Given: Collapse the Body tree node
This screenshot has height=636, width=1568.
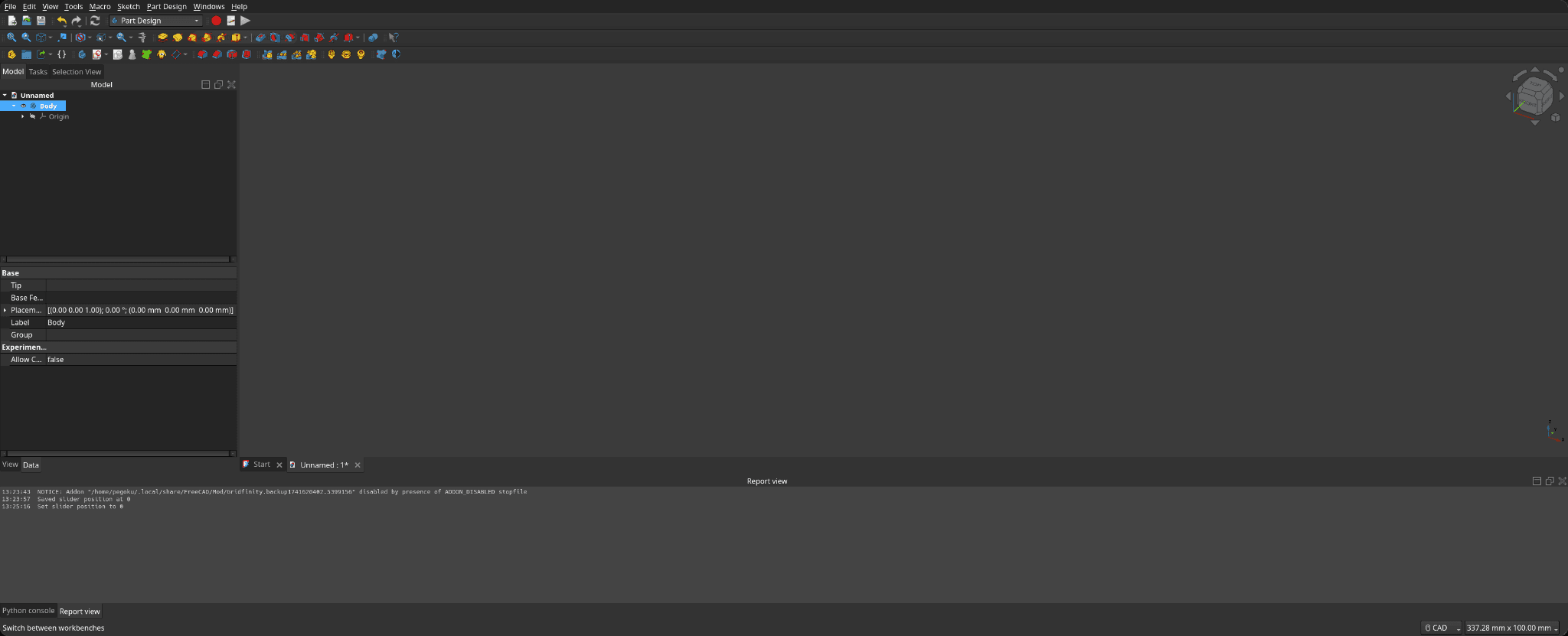Looking at the screenshot, I should [x=14, y=106].
